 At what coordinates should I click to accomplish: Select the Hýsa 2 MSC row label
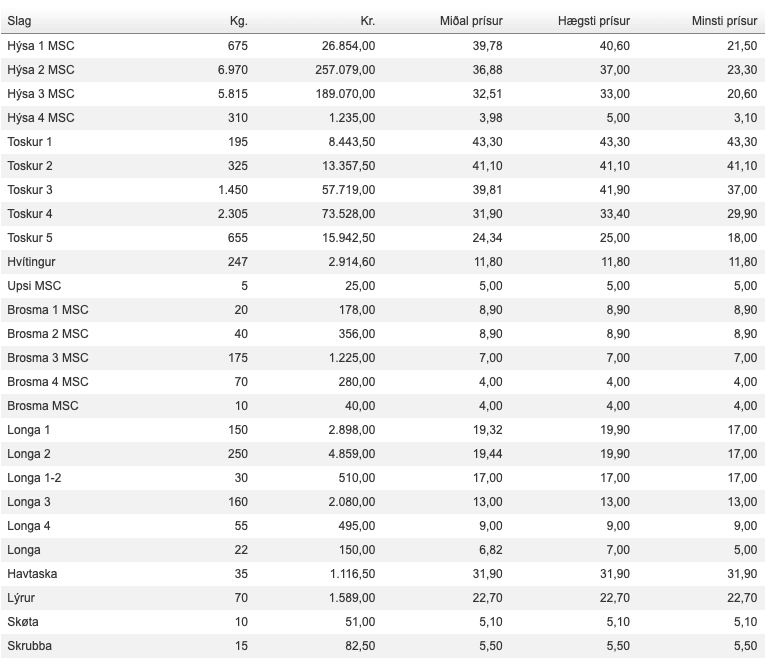click(40, 70)
